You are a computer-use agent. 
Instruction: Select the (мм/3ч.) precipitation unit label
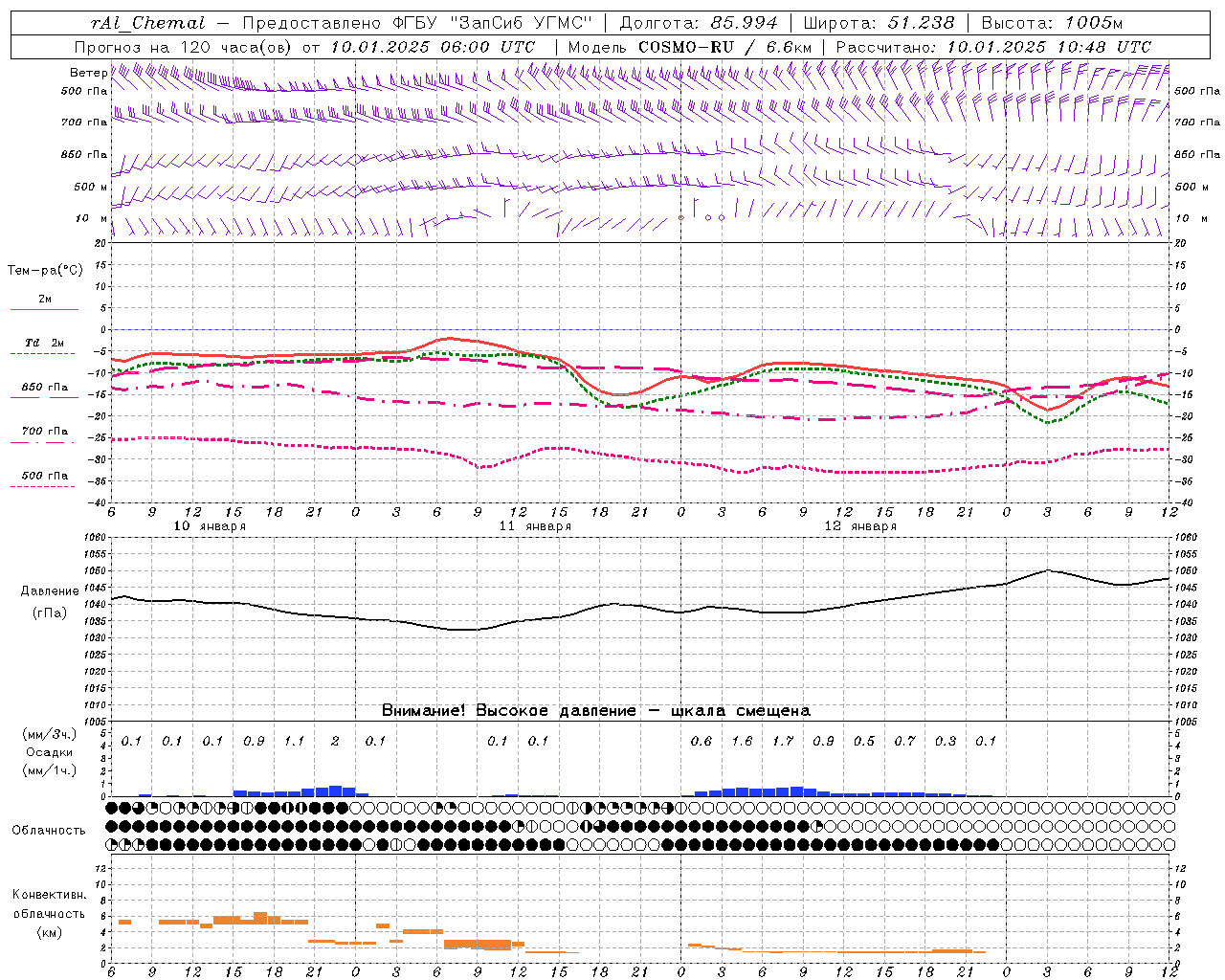[x=50, y=734]
